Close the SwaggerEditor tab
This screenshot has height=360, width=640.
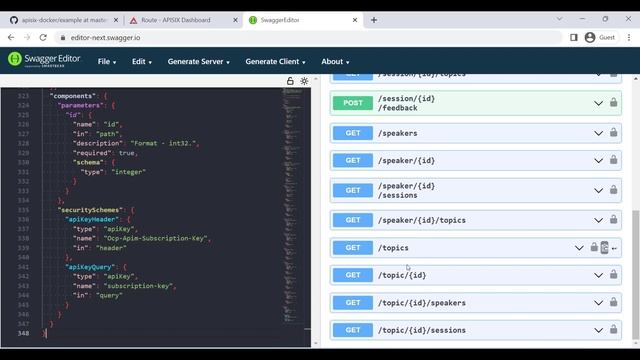355,20
